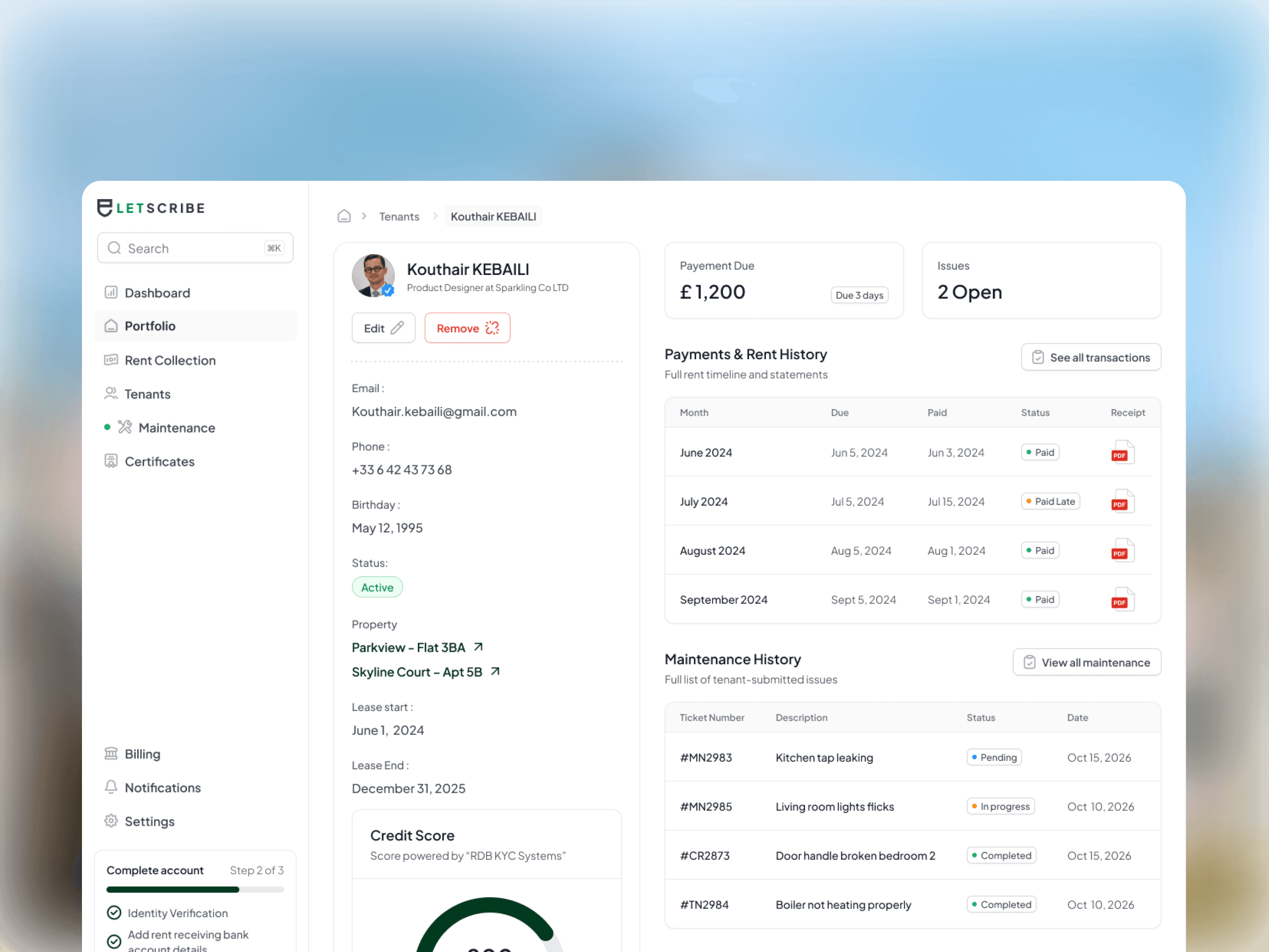Viewport: 1269px width, 952px height.
Task: Click the In progress status badge
Action: pos(1001,807)
